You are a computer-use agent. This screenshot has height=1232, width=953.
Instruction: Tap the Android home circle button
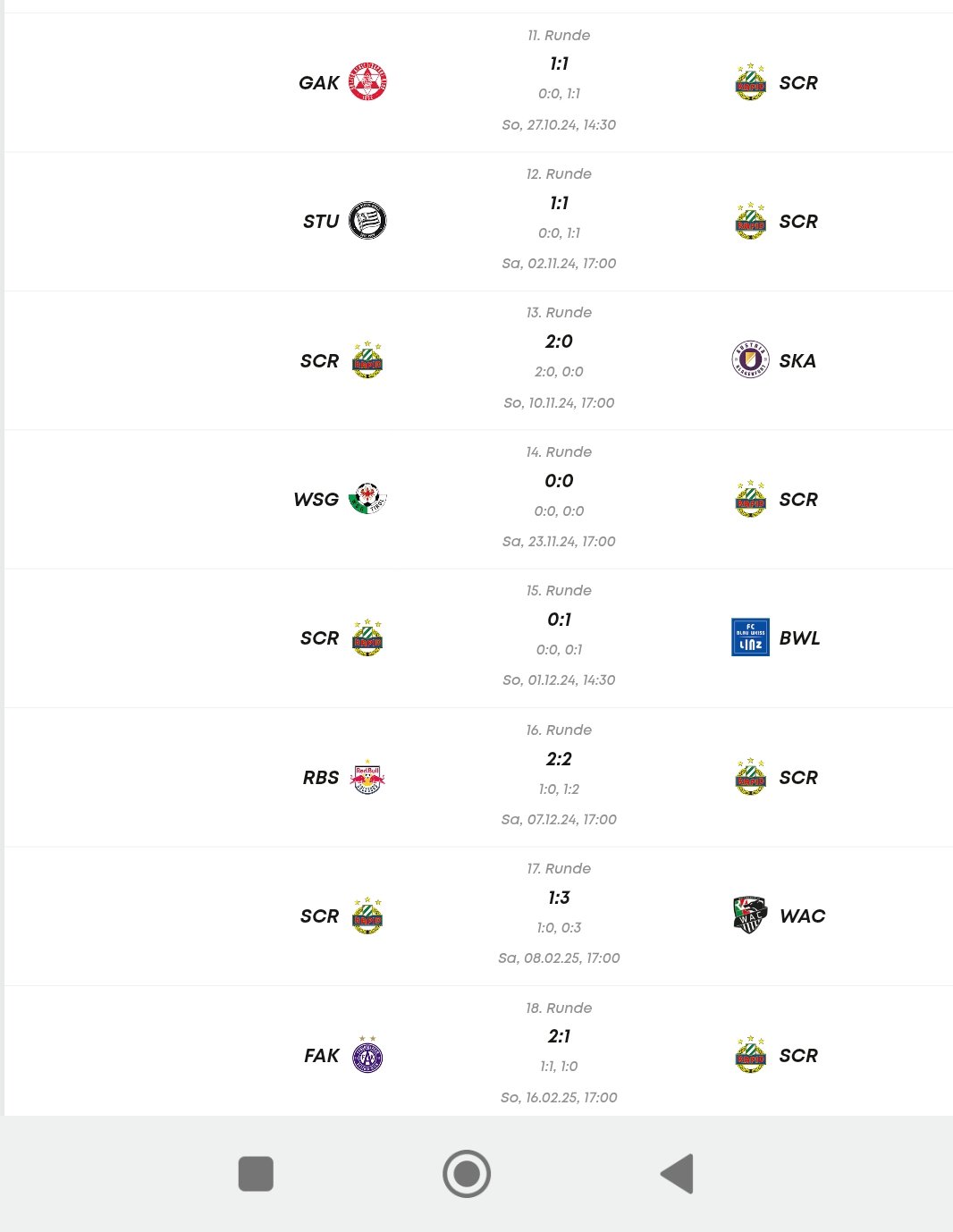pyautogui.click(x=467, y=1174)
